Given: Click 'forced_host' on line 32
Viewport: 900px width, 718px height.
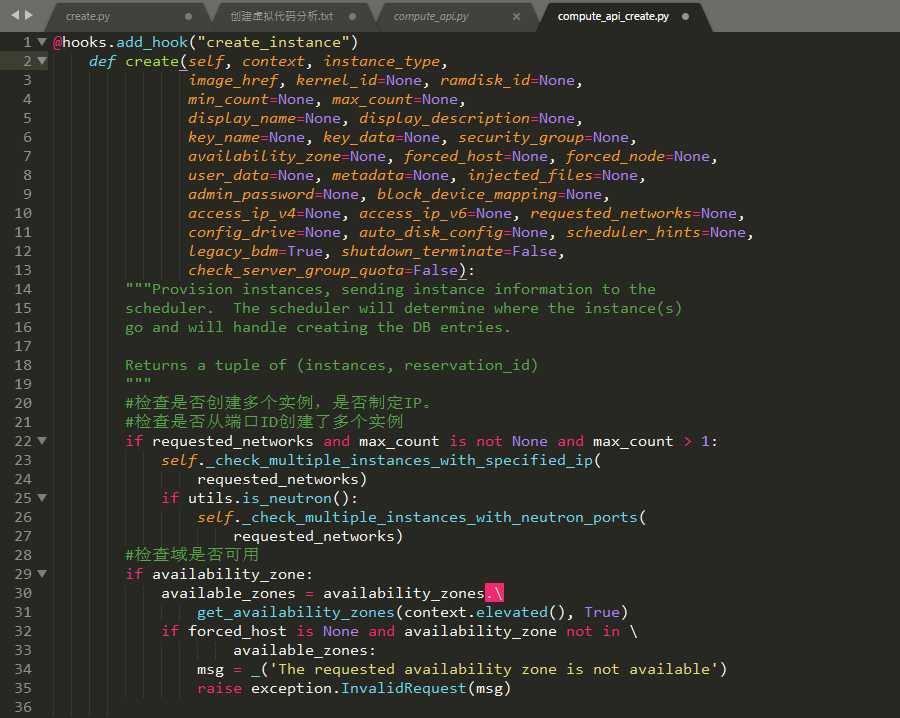Looking at the screenshot, I should (237, 631).
